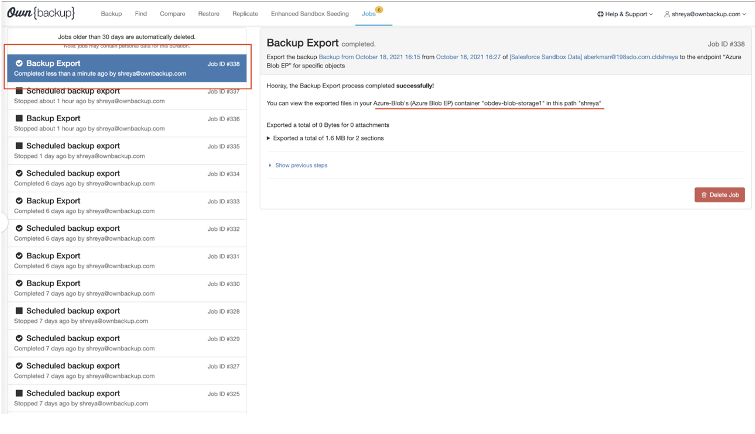Click completed checkmark icon of Job ID #330
755x434 pixels.
(19, 283)
